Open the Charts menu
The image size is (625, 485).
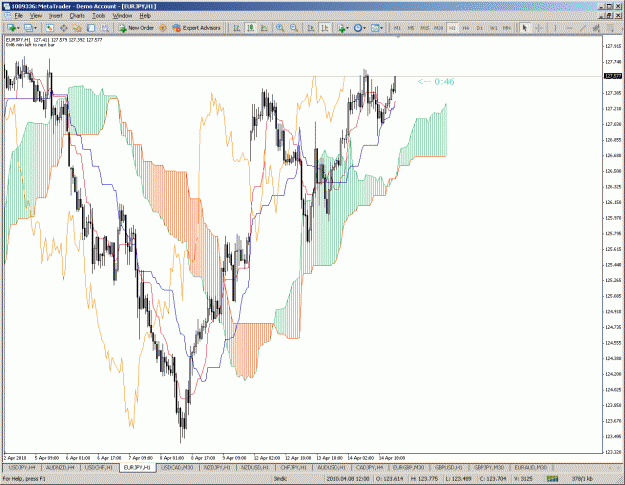[x=77, y=16]
